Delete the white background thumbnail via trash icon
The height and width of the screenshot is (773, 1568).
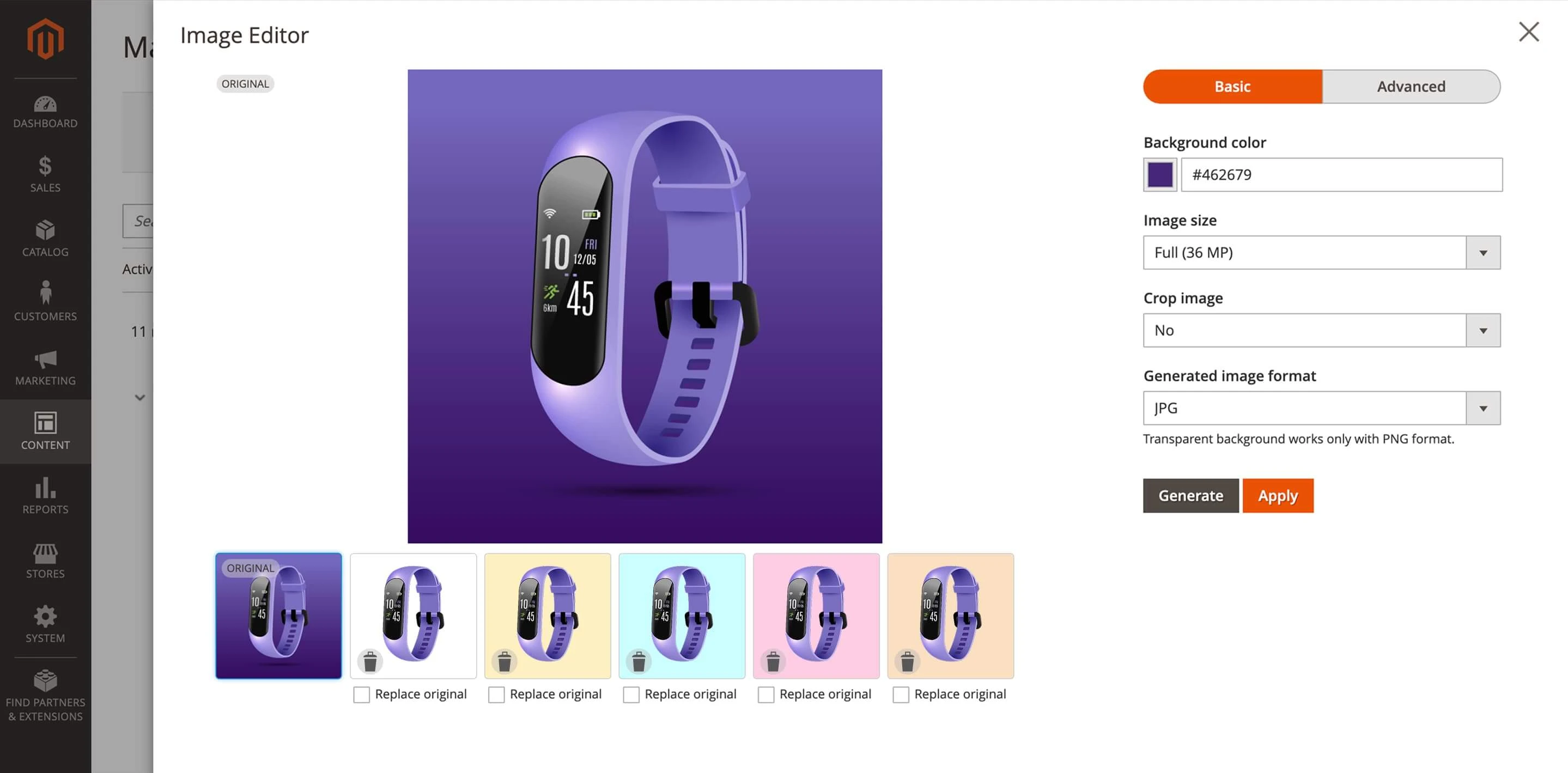click(x=370, y=661)
